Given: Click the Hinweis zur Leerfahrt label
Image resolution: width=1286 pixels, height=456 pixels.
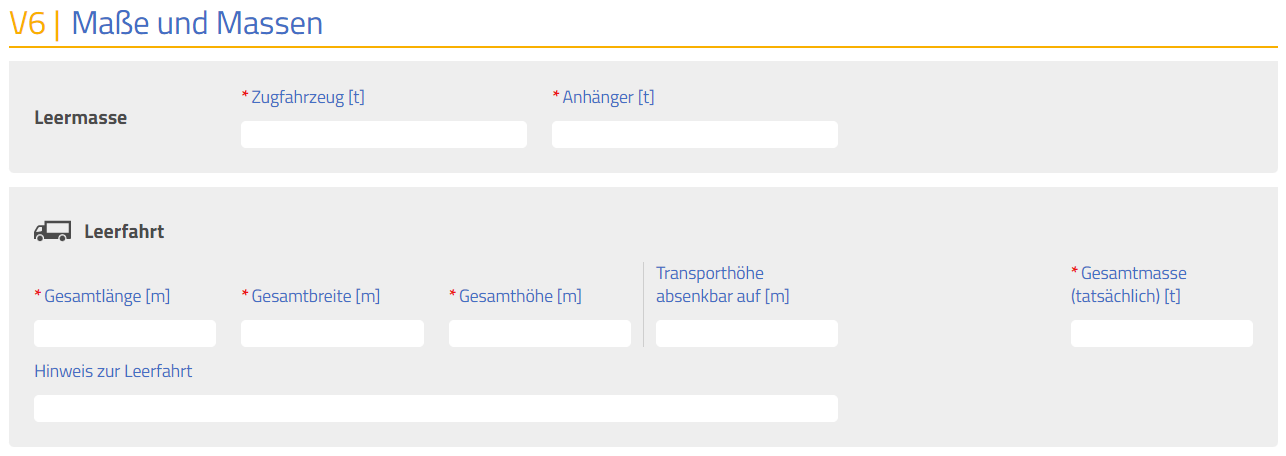Looking at the screenshot, I should coord(113,371).
